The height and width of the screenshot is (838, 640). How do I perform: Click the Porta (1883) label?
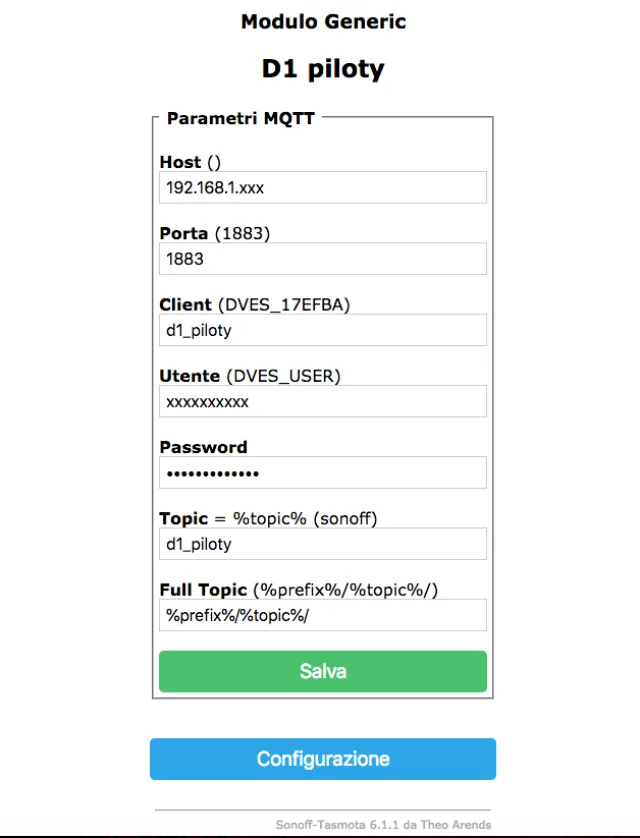pyautogui.click(x=215, y=233)
